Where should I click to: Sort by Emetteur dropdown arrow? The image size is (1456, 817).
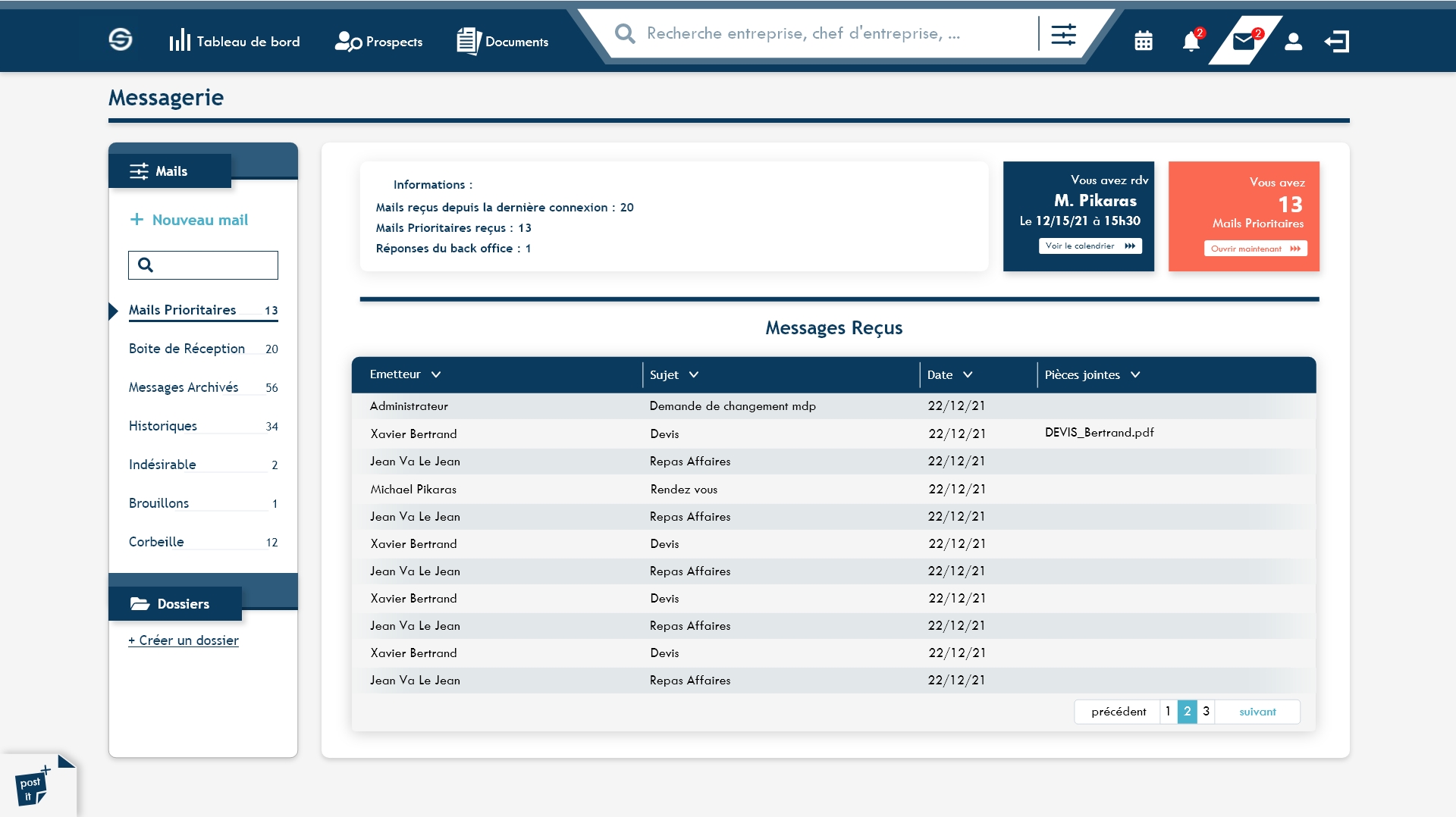click(x=436, y=374)
